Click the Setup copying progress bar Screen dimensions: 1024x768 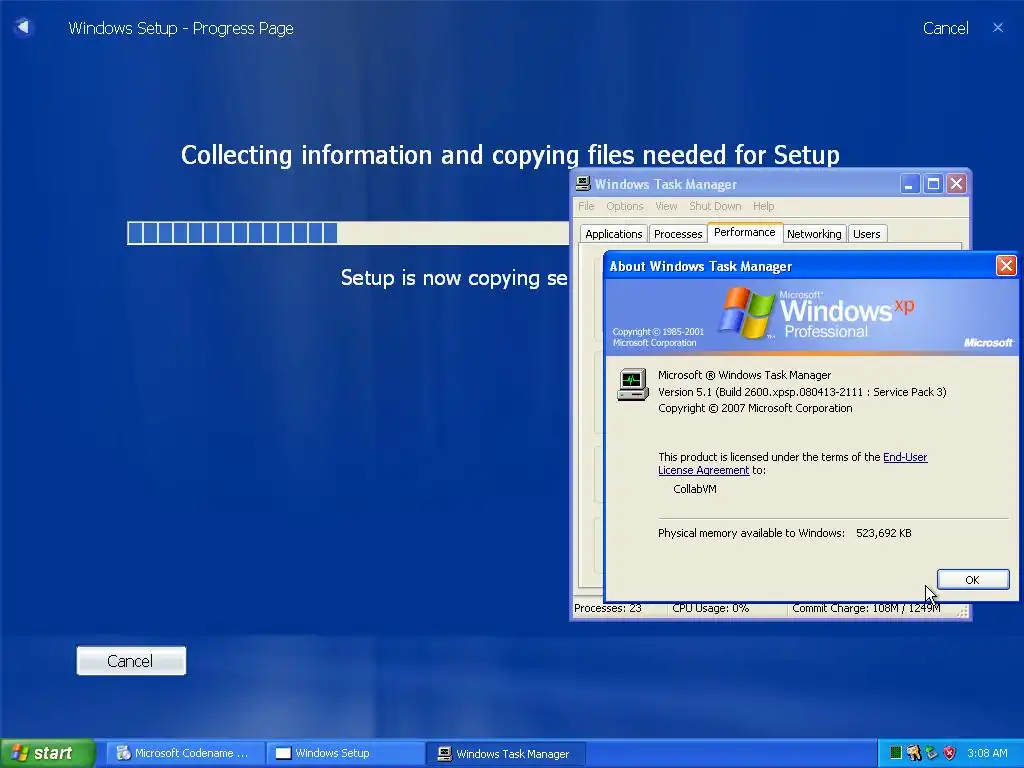[348, 233]
